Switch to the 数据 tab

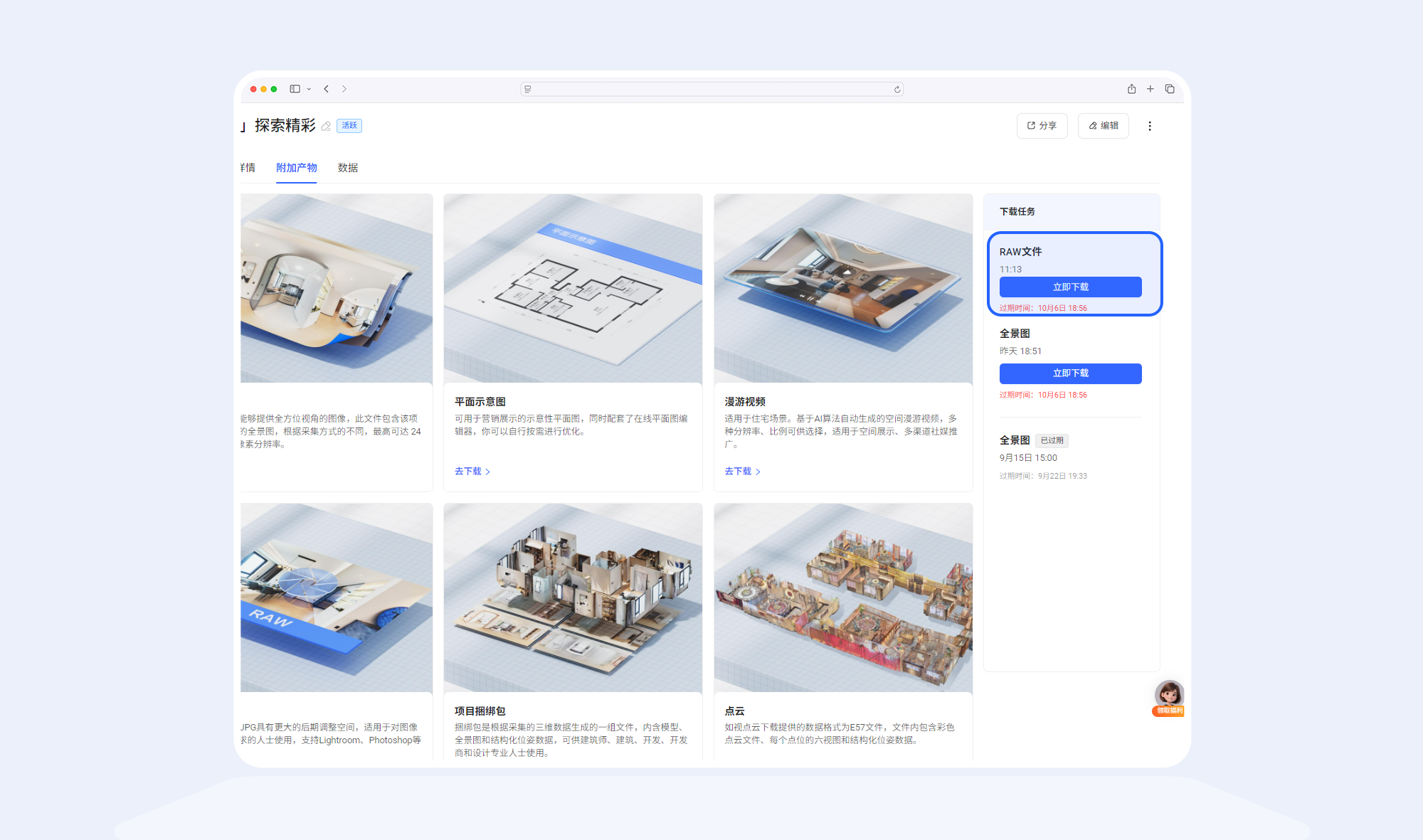[x=348, y=168]
